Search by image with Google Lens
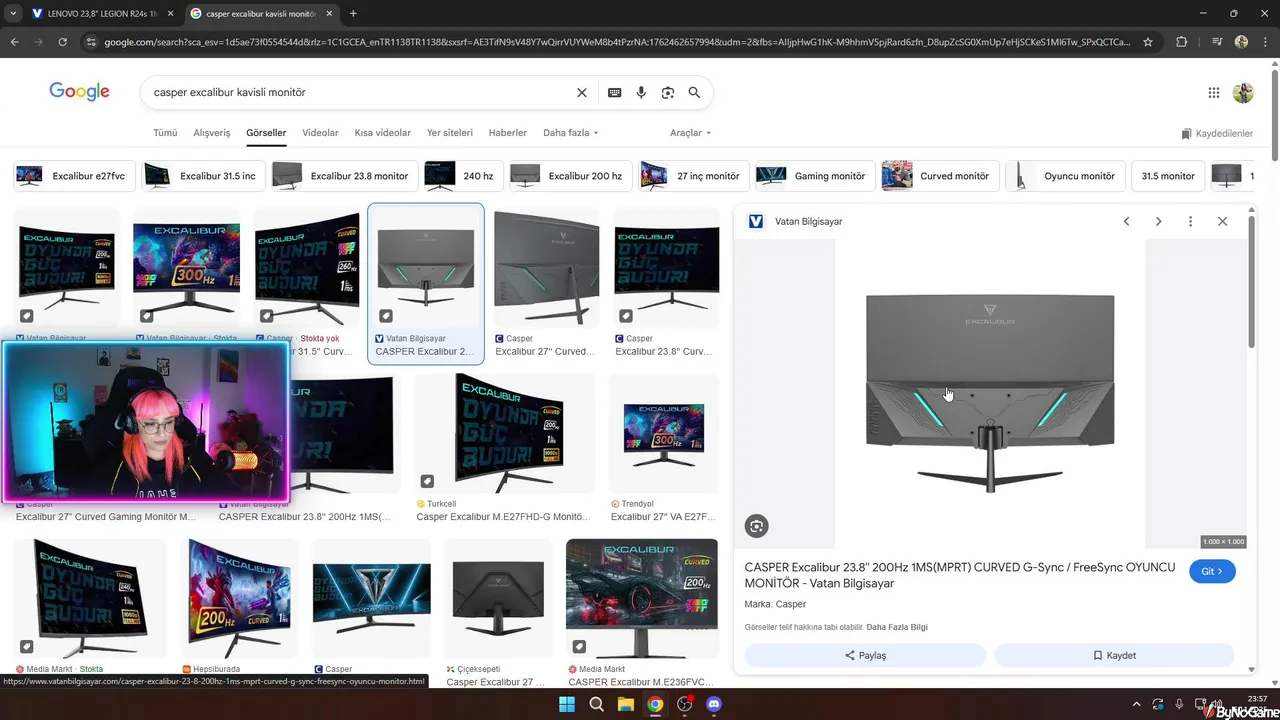The width and height of the screenshot is (1280, 720). 668,92
